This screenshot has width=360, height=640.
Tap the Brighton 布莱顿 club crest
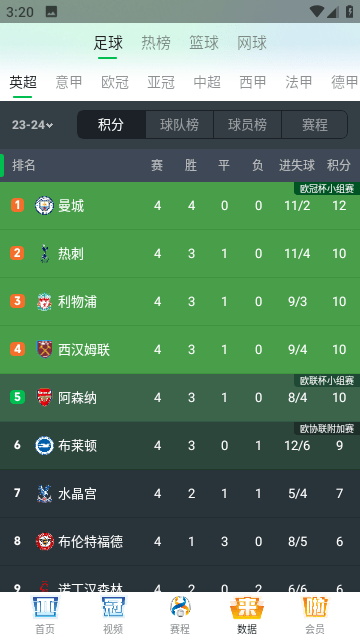tap(44, 446)
